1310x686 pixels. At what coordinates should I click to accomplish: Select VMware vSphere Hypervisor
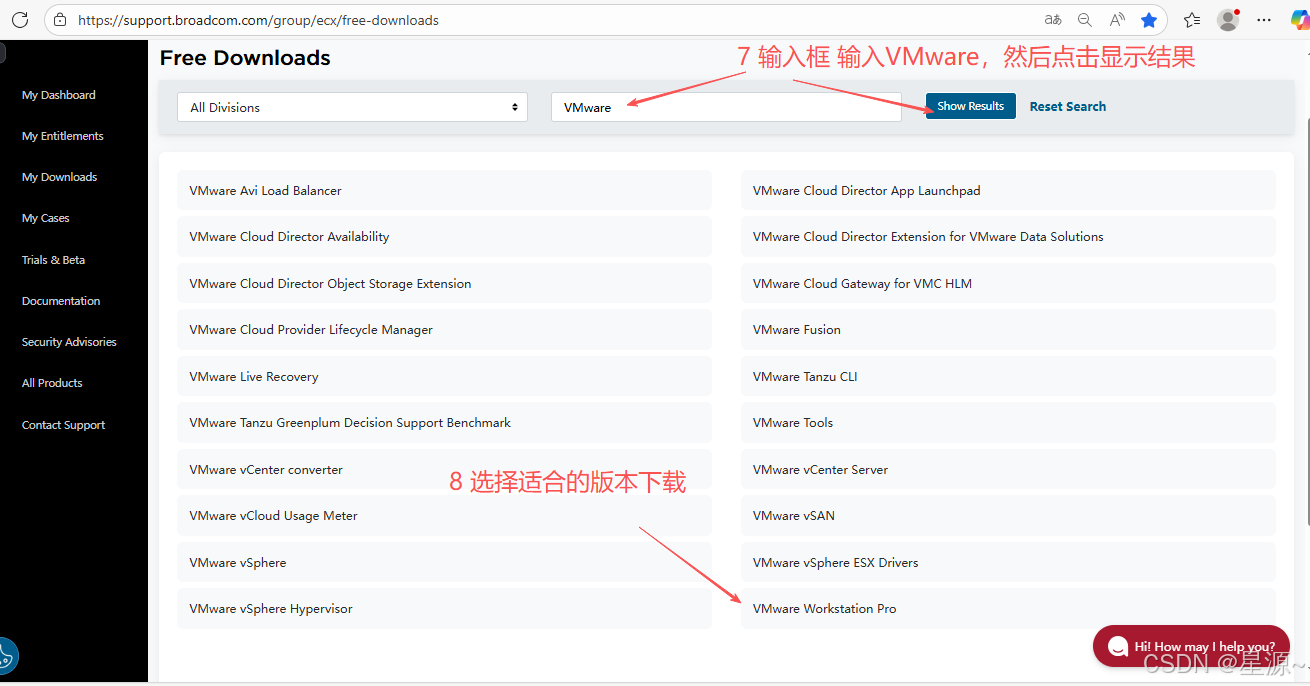[444, 608]
